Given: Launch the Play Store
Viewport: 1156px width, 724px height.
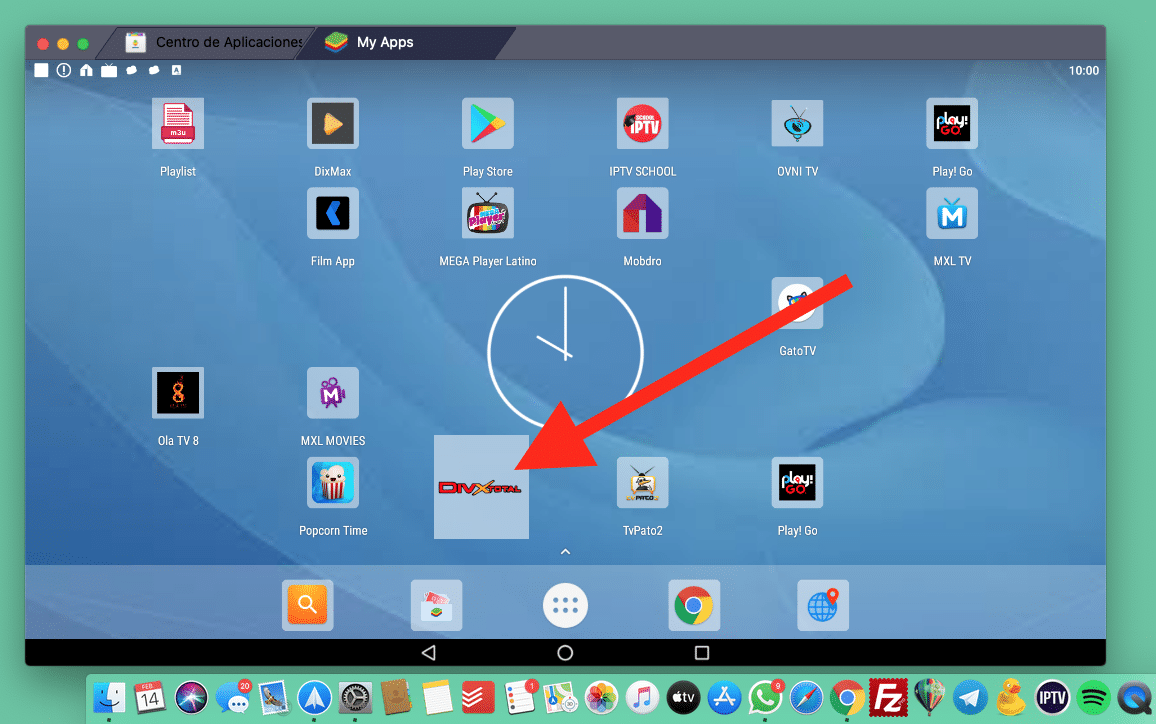Looking at the screenshot, I should pos(487,122).
